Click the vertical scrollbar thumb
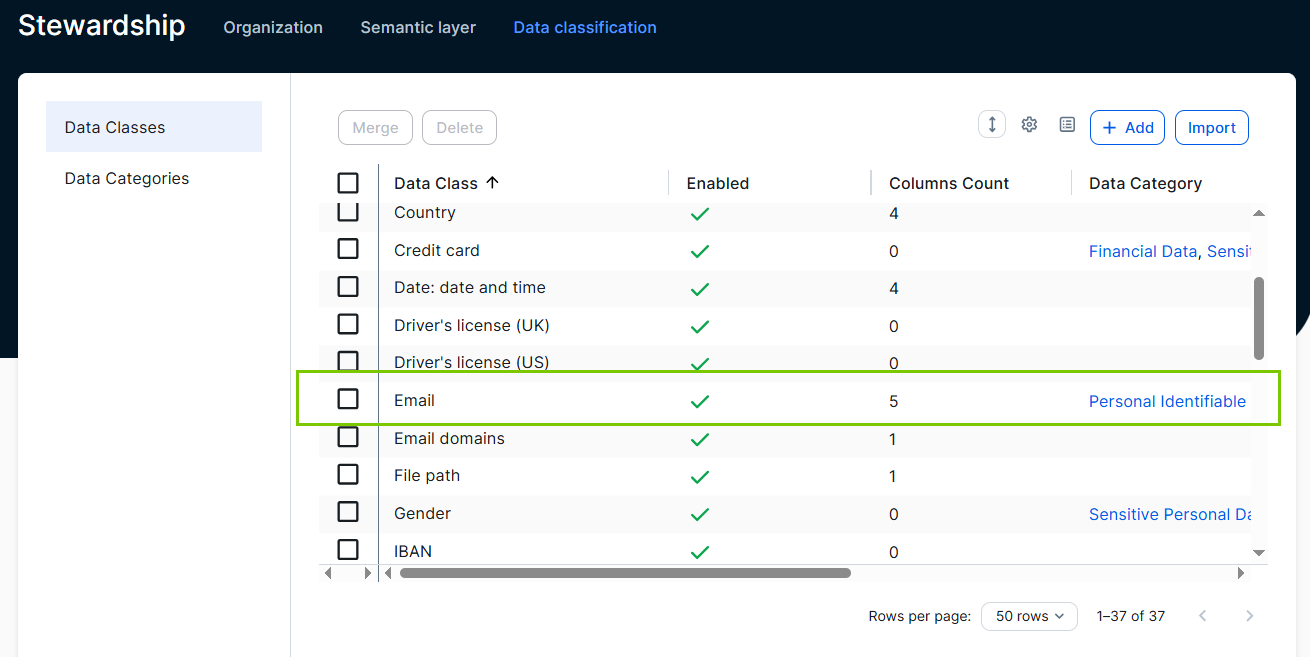This screenshot has height=657, width=1310. [1259, 318]
